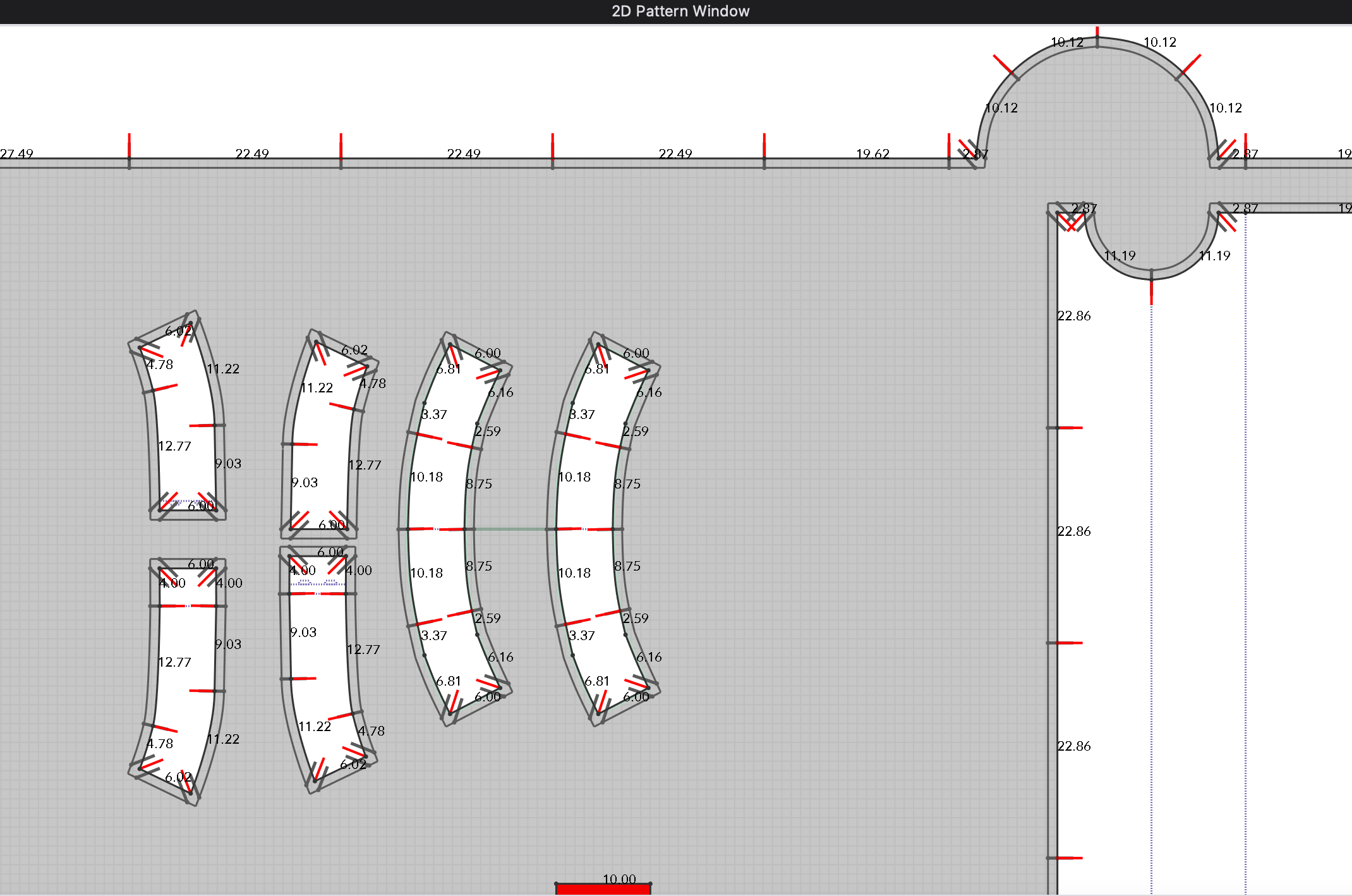The image size is (1352, 896).
Task: Click the red scale bar at the bottom
Action: [x=603, y=889]
